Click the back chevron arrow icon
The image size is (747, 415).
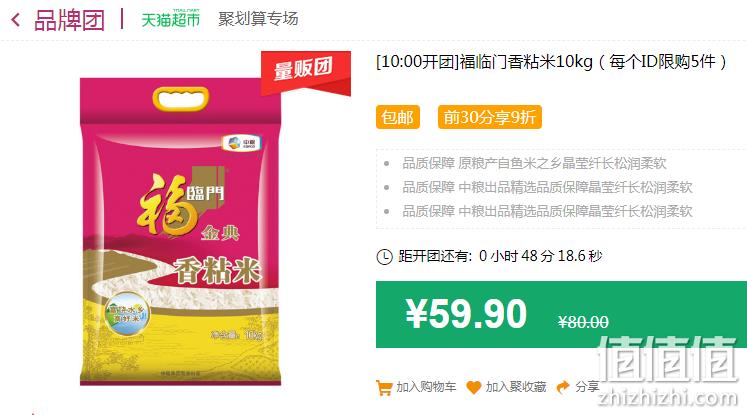[x=15, y=20]
